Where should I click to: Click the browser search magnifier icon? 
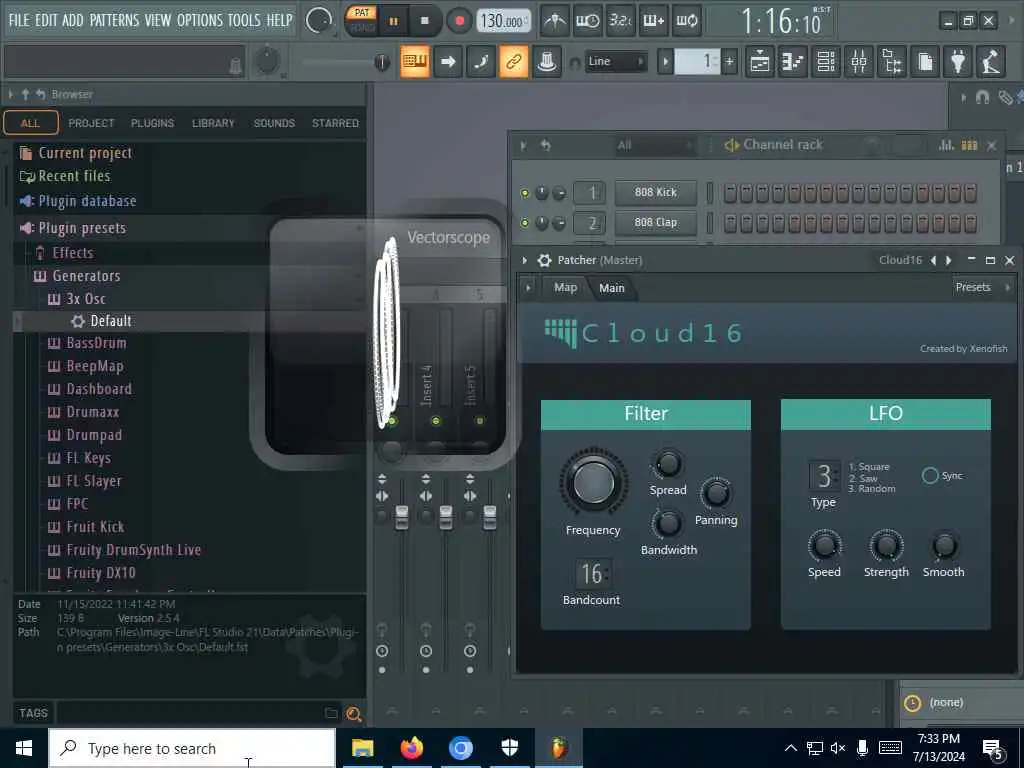click(x=353, y=714)
